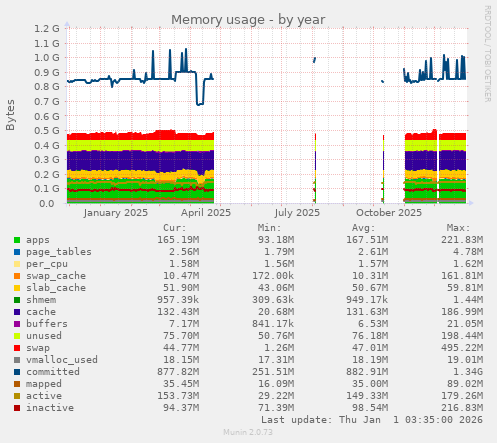Click mapped max value 89.02M

[464, 384]
